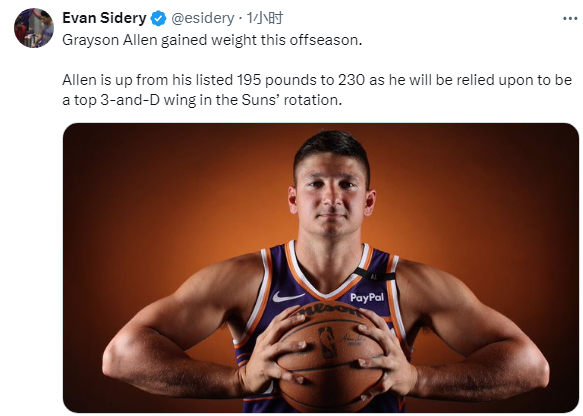
Task: Click the word "Suns'" in the tweet
Action: 261,100
